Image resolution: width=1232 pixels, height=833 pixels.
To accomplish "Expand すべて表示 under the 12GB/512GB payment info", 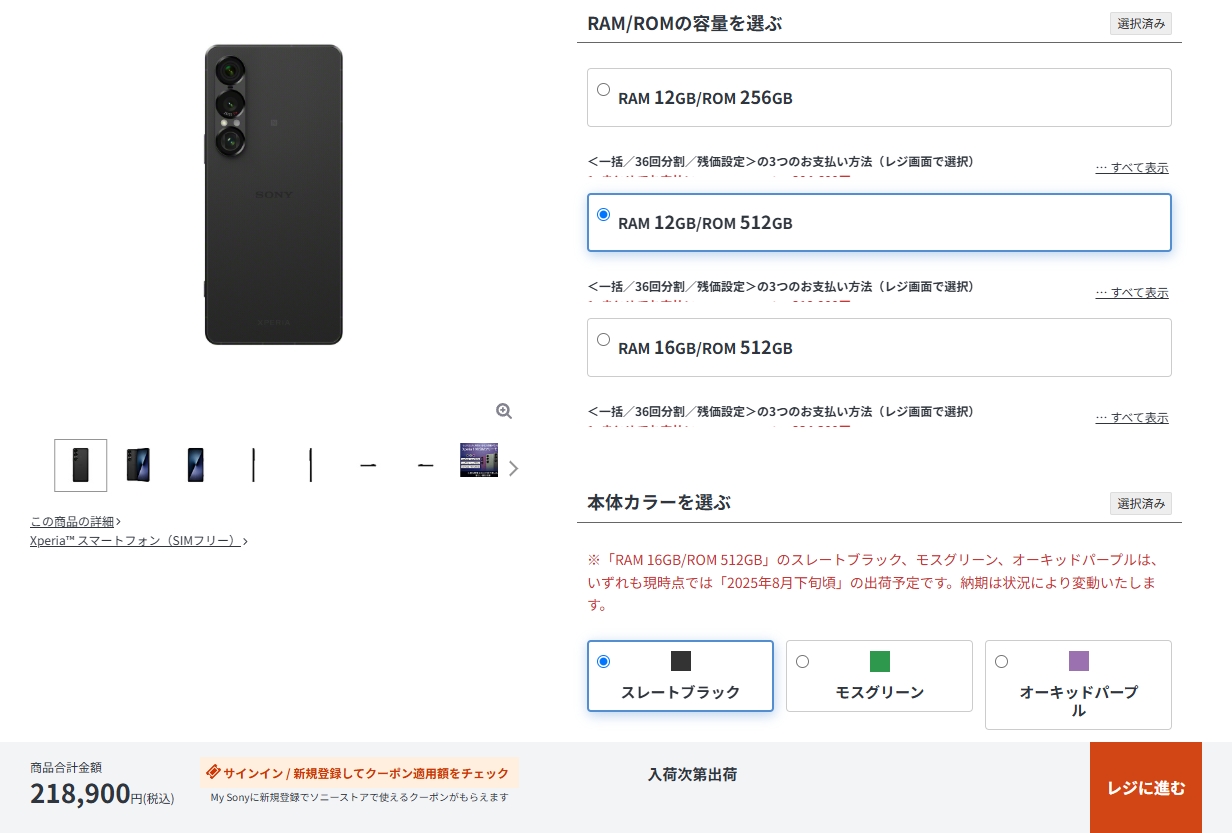I will tap(1132, 293).
